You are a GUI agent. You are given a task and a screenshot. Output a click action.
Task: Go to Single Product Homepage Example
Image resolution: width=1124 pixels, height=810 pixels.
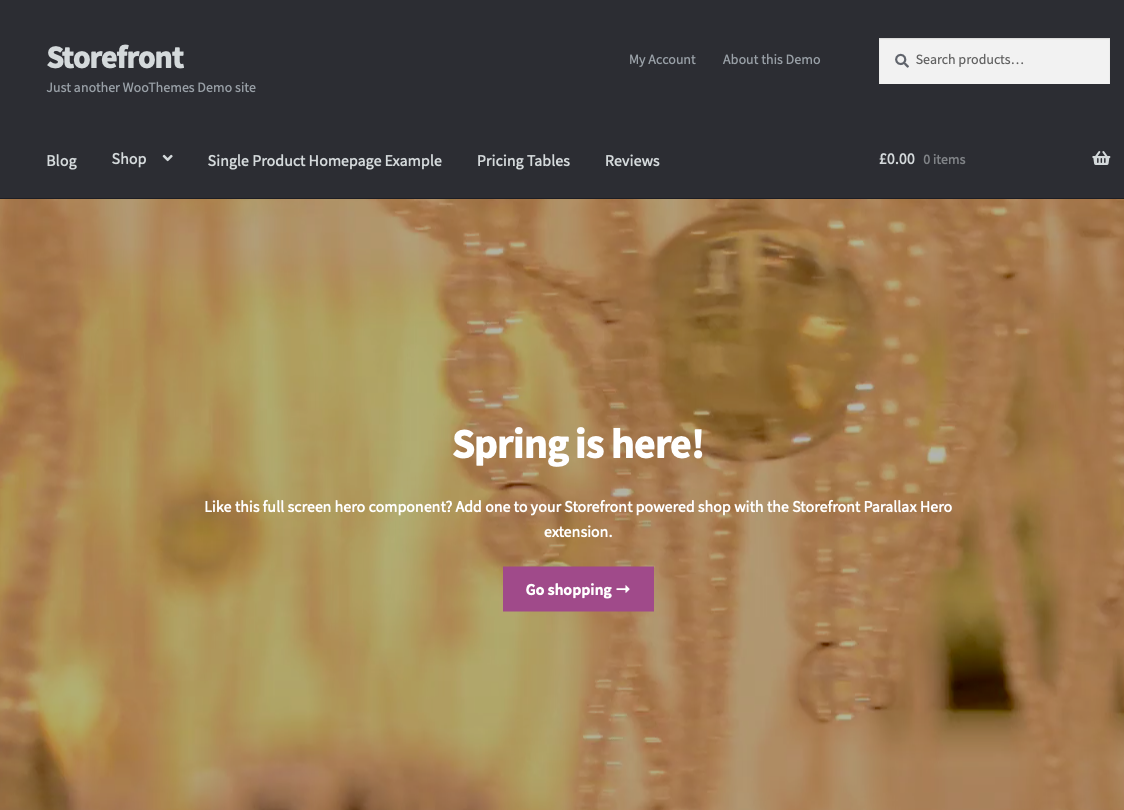point(325,161)
